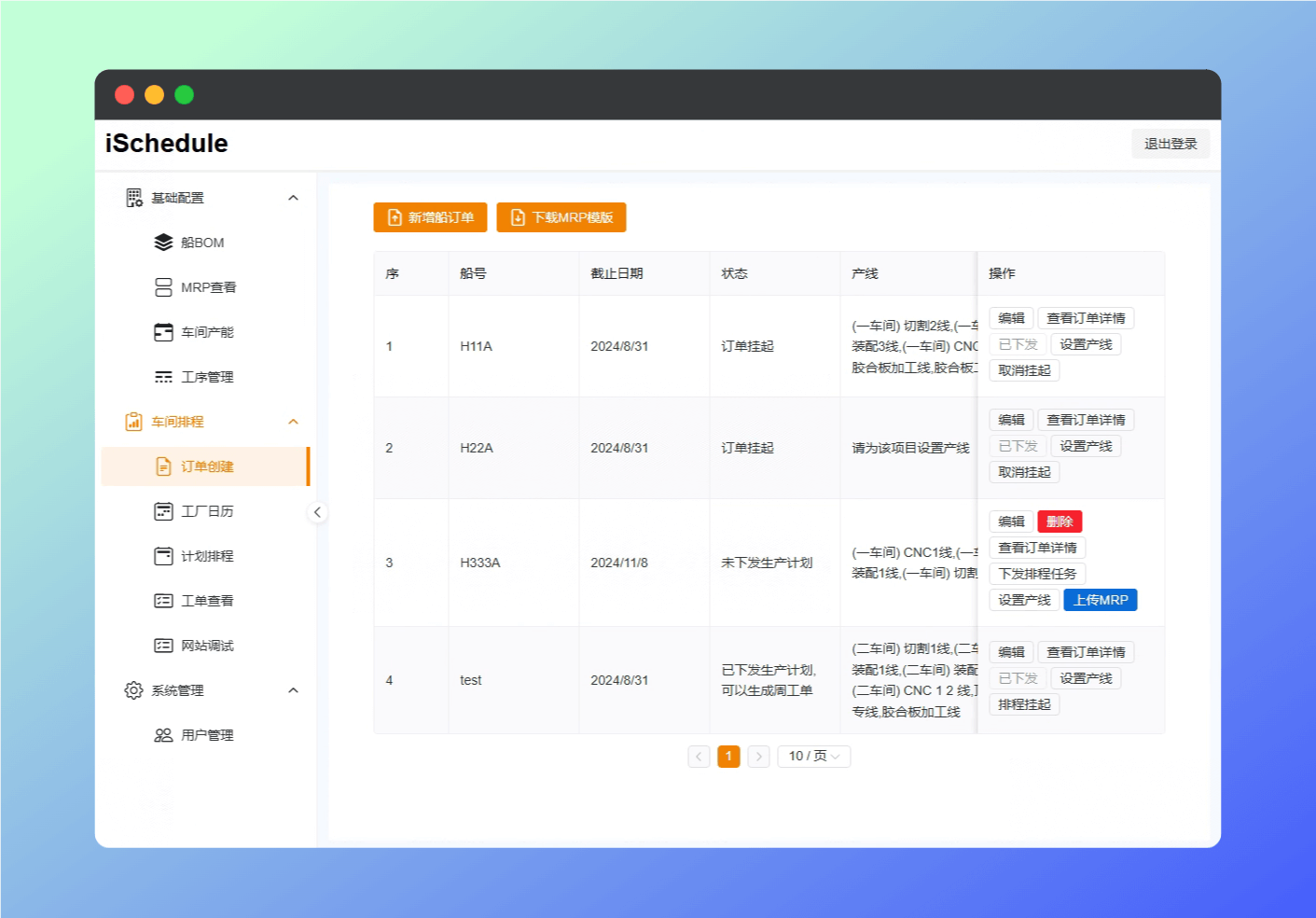The width and height of the screenshot is (1316, 918).
Task: Click the 车间排程 clipboard chart icon
Action: (134, 422)
